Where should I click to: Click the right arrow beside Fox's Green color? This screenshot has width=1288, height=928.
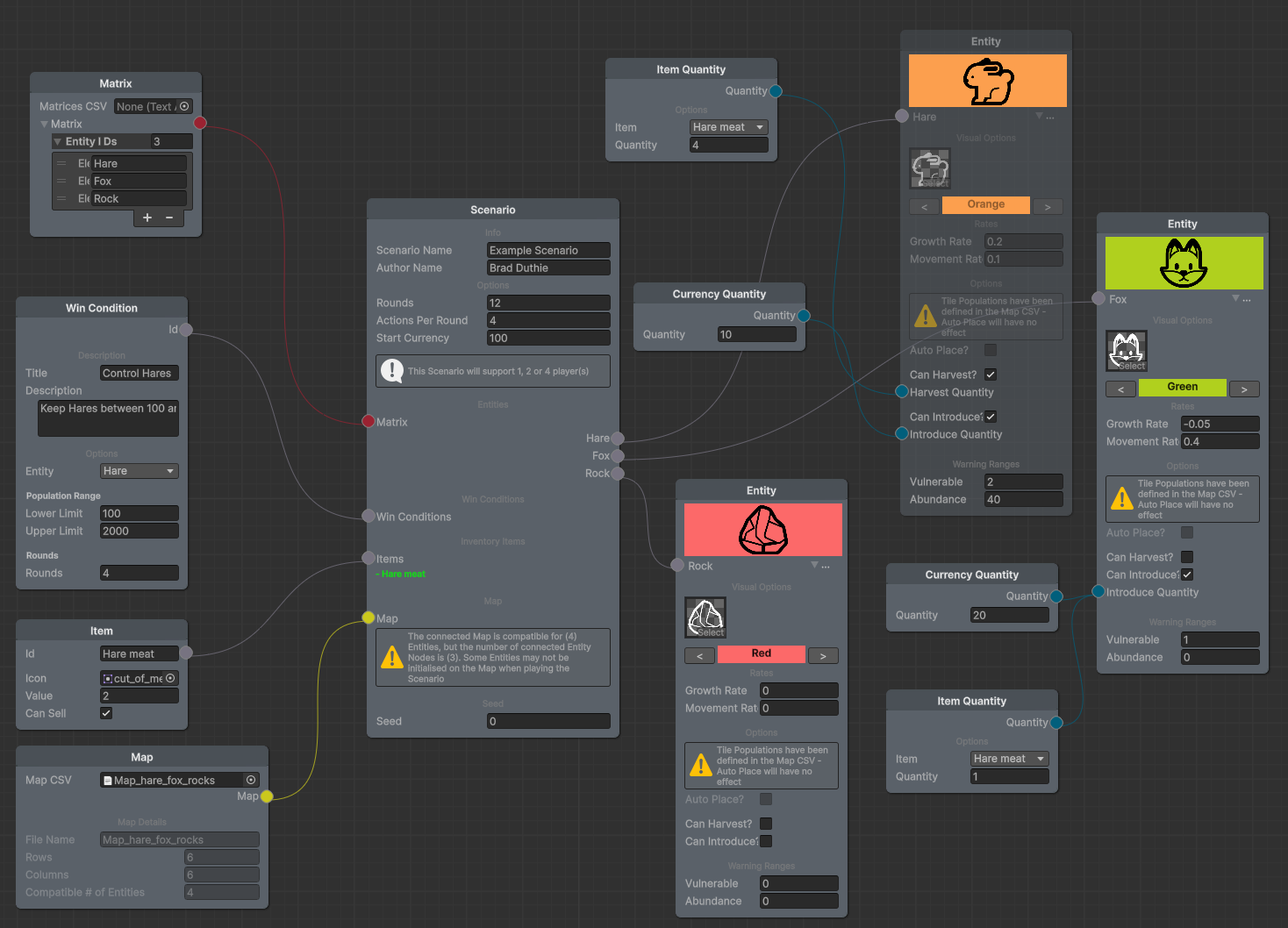1244,389
